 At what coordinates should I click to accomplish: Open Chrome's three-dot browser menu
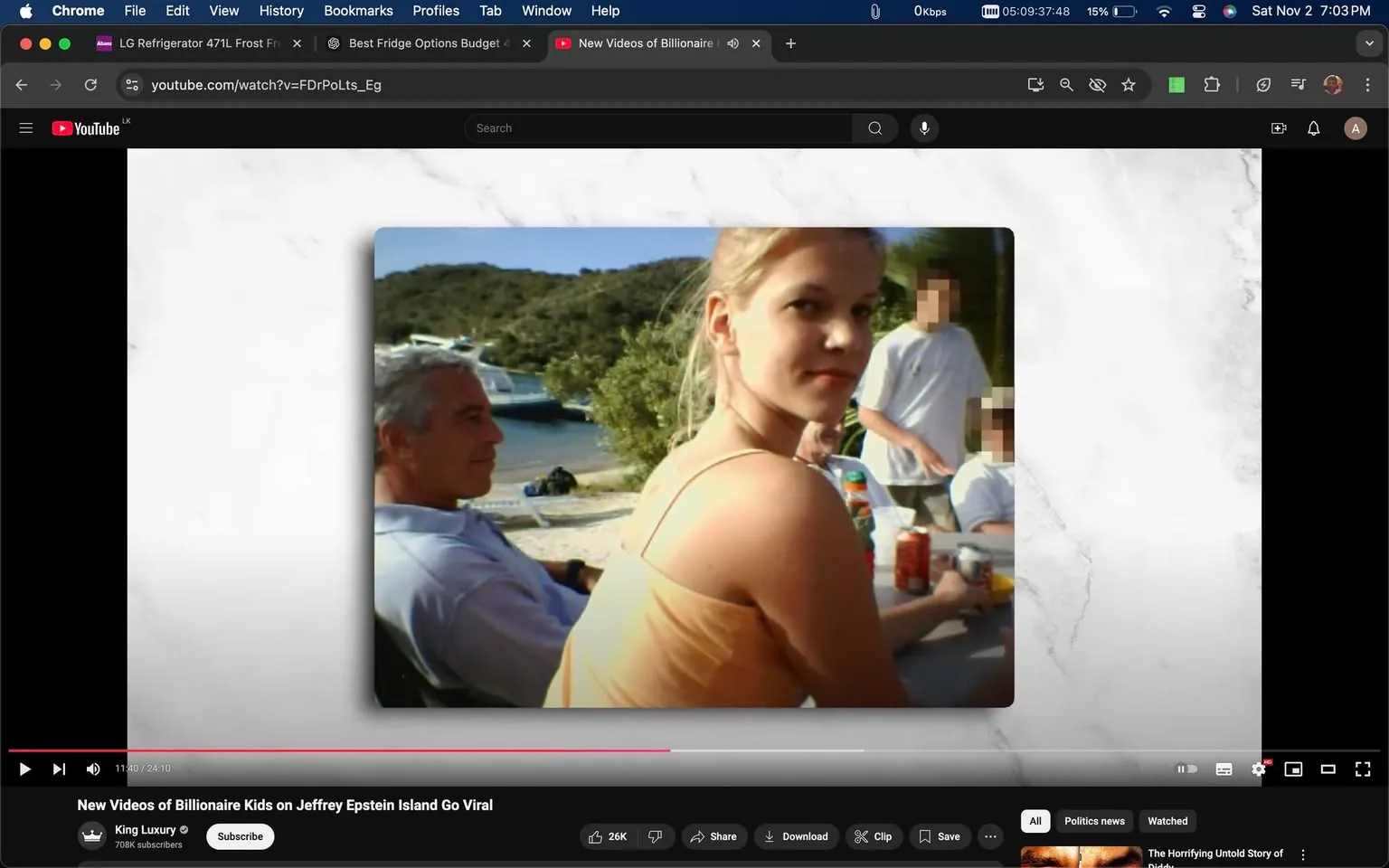click(1368, 84)
